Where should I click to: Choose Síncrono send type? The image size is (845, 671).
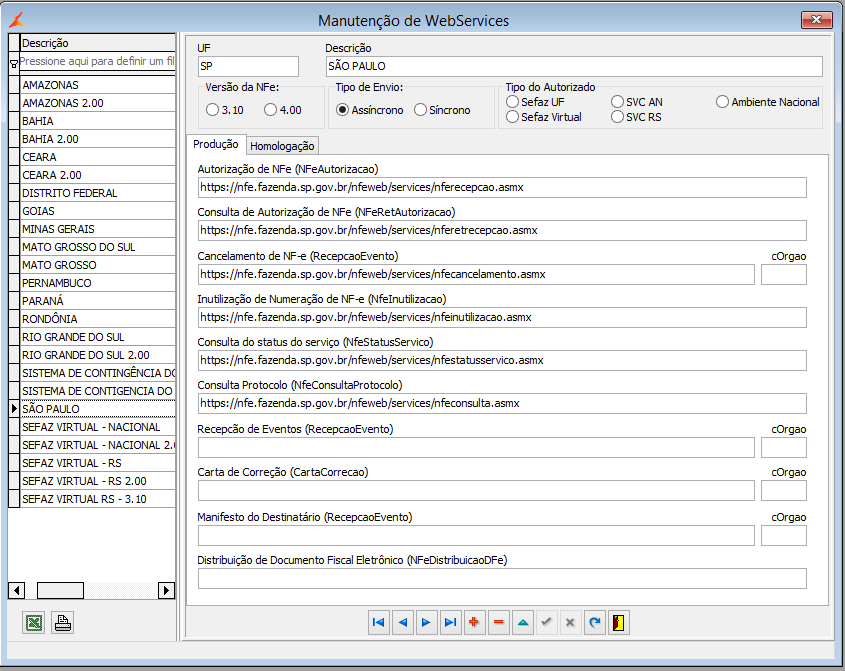(x=421, y=110)
